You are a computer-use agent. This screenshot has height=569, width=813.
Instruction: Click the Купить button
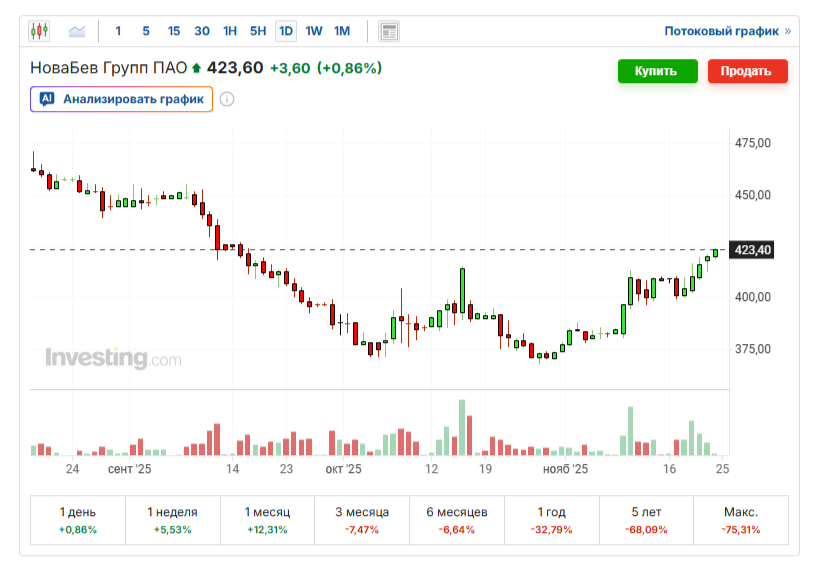tap(657, 71)
